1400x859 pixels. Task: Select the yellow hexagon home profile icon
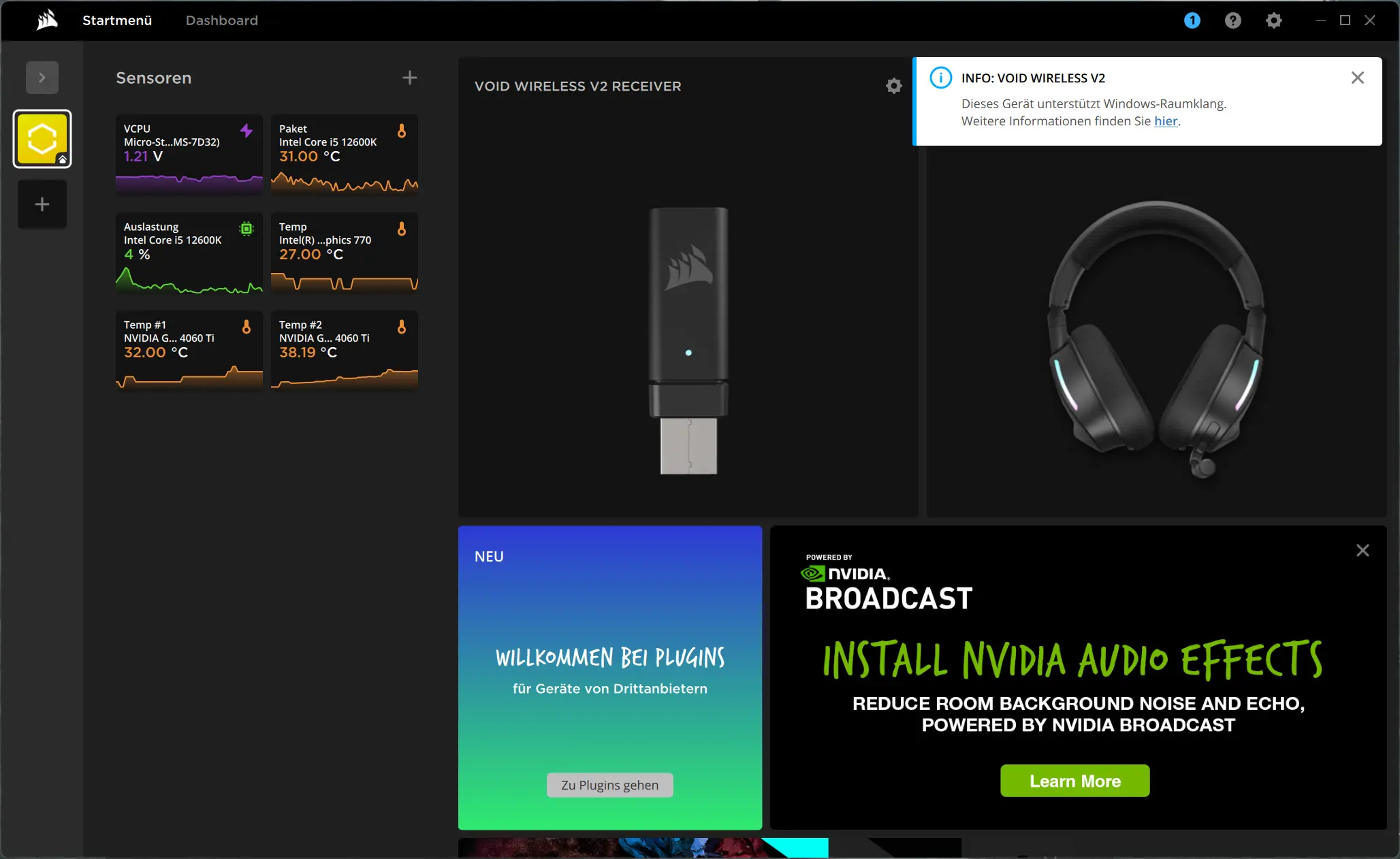[x=42, y=139]
